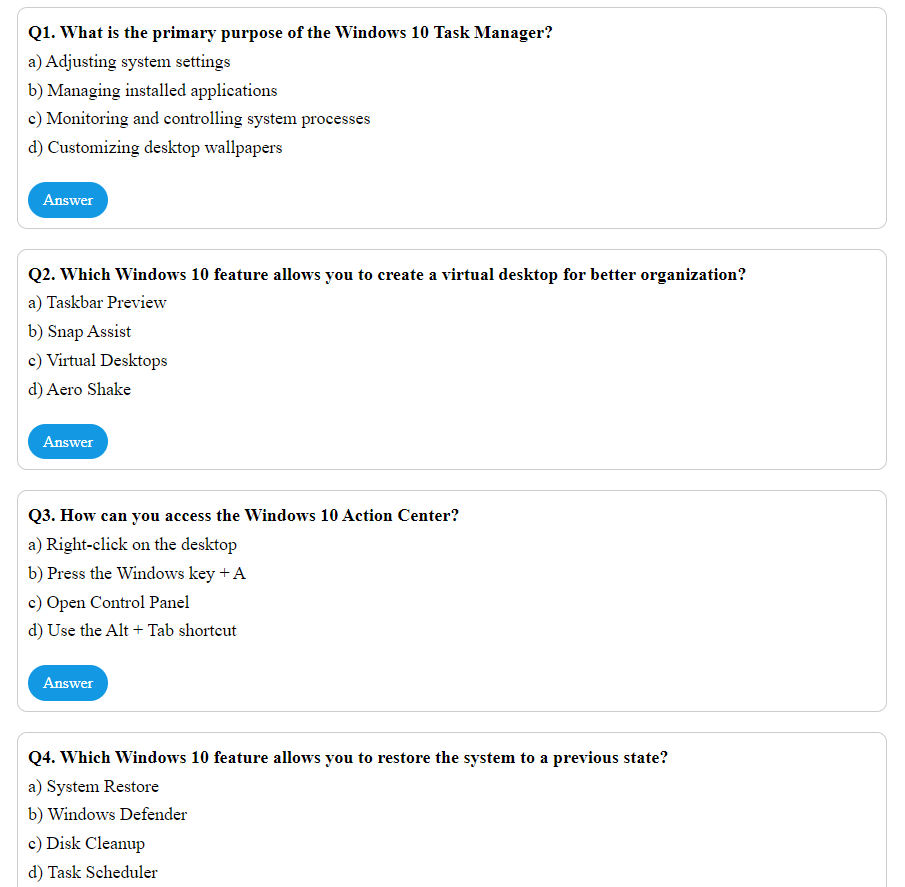Select option d) Customizing desktop wallpapers

point(155,147)
